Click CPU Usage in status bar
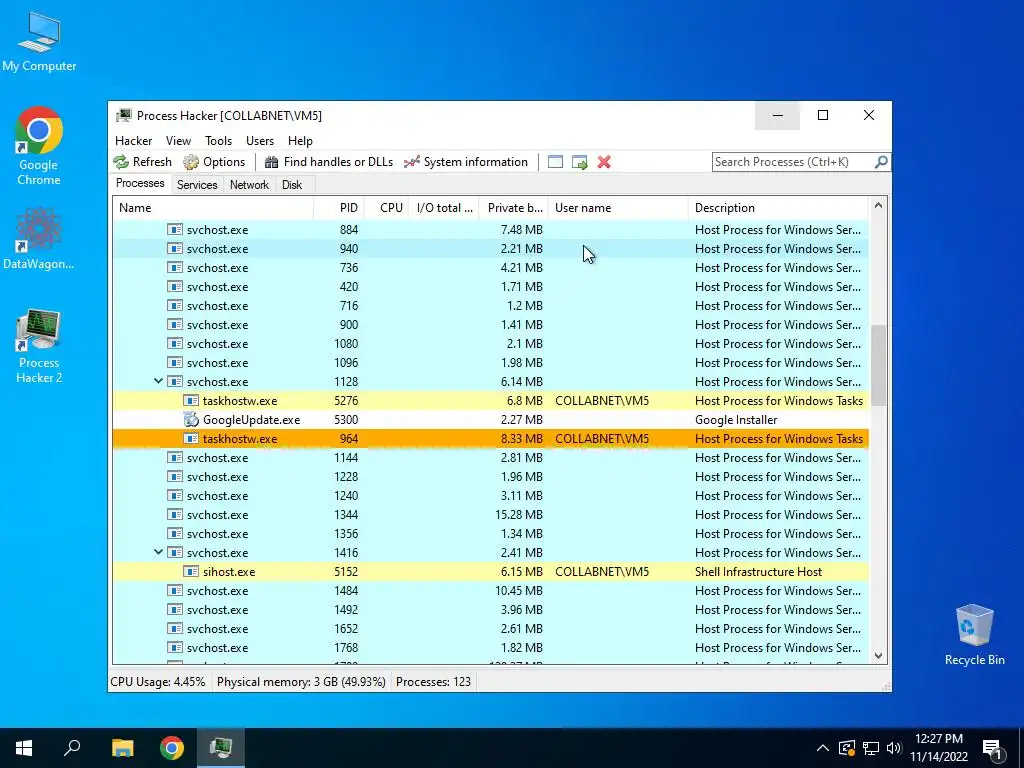The width and height of the screenshot is (1024, 768). [x=158, y=682]
